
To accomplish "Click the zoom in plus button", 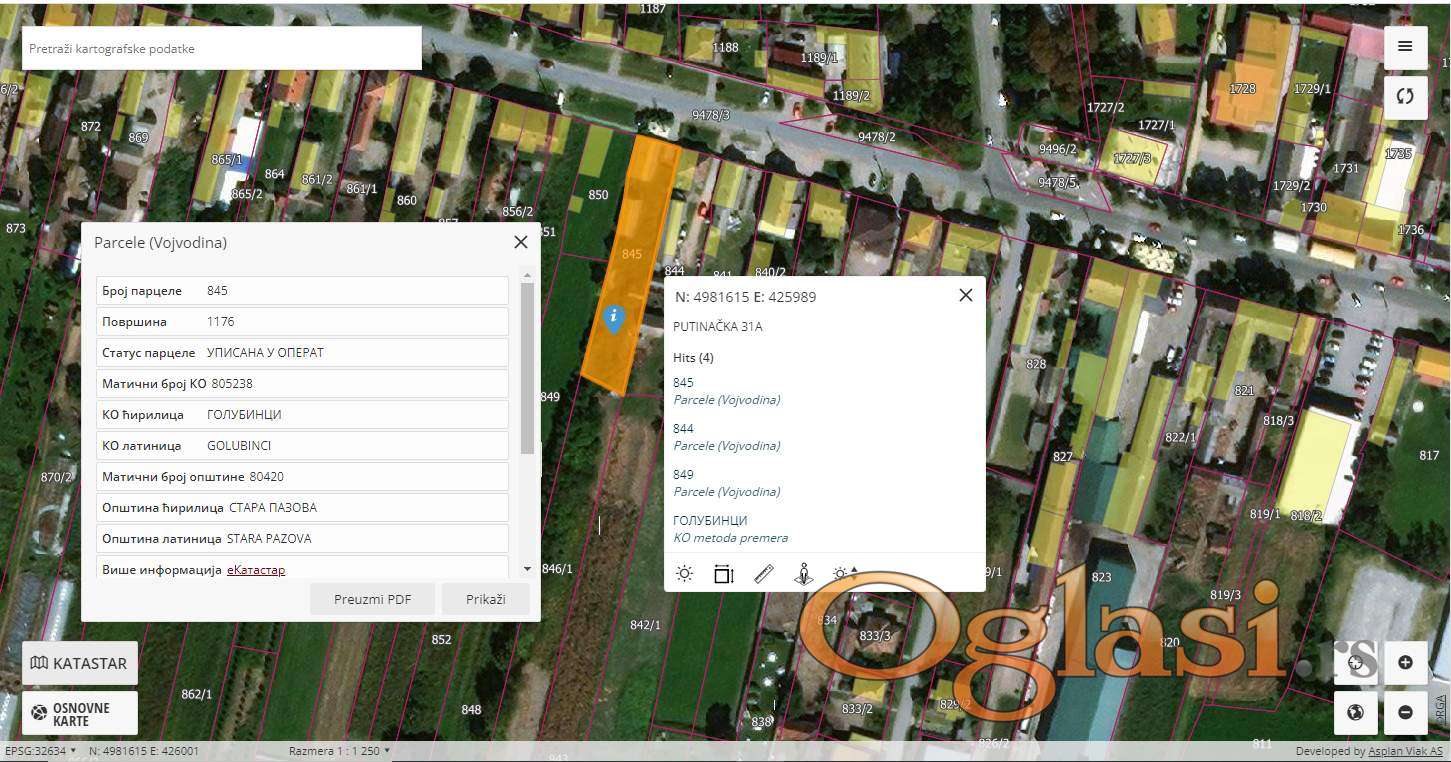I will (x=1405, y=662).
